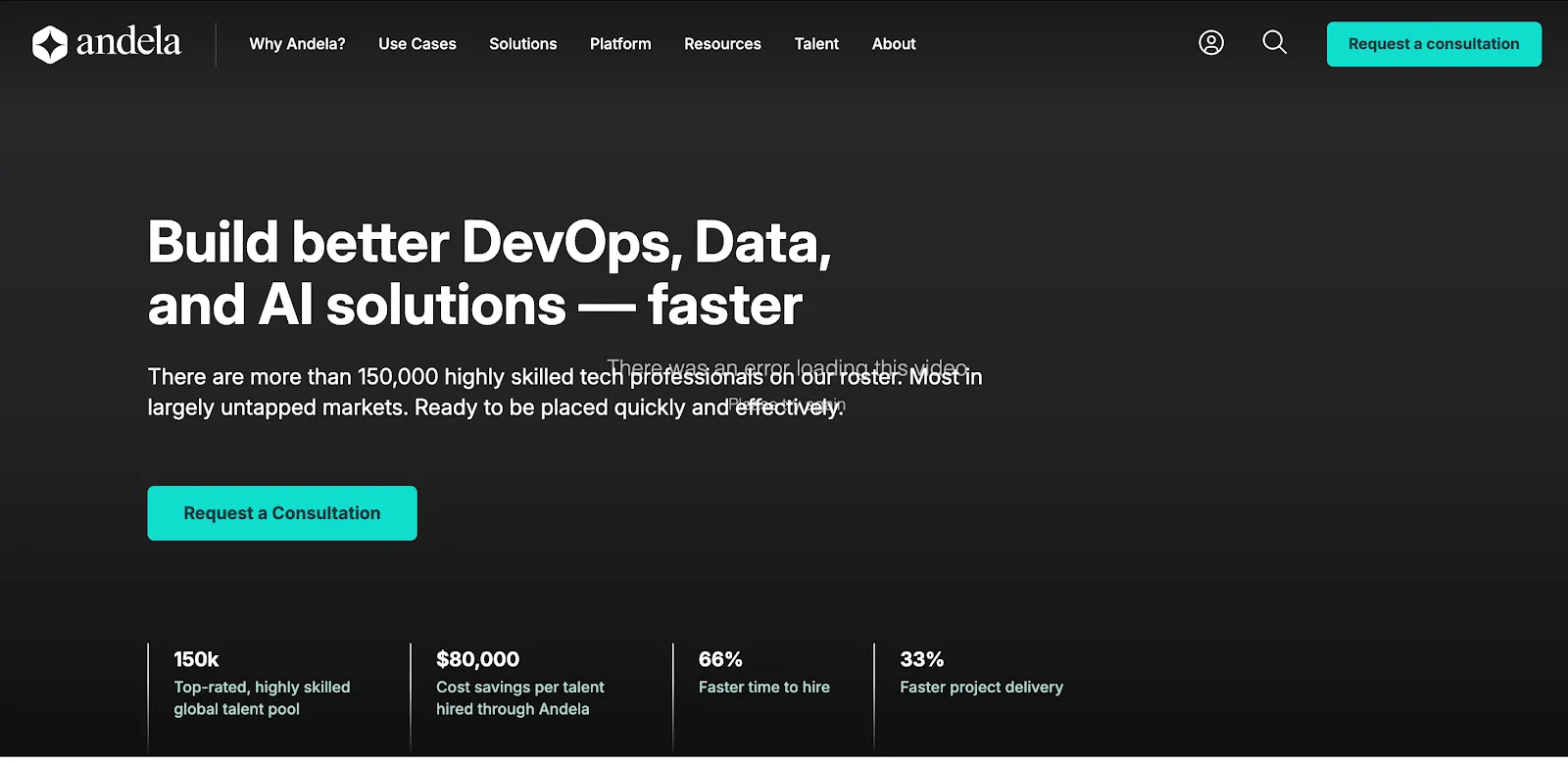This screenshot has width=1568, height=763.
Task: Click 'Top-rated, highly skilled global talent pool' text
Action: (x=262, y=698)
